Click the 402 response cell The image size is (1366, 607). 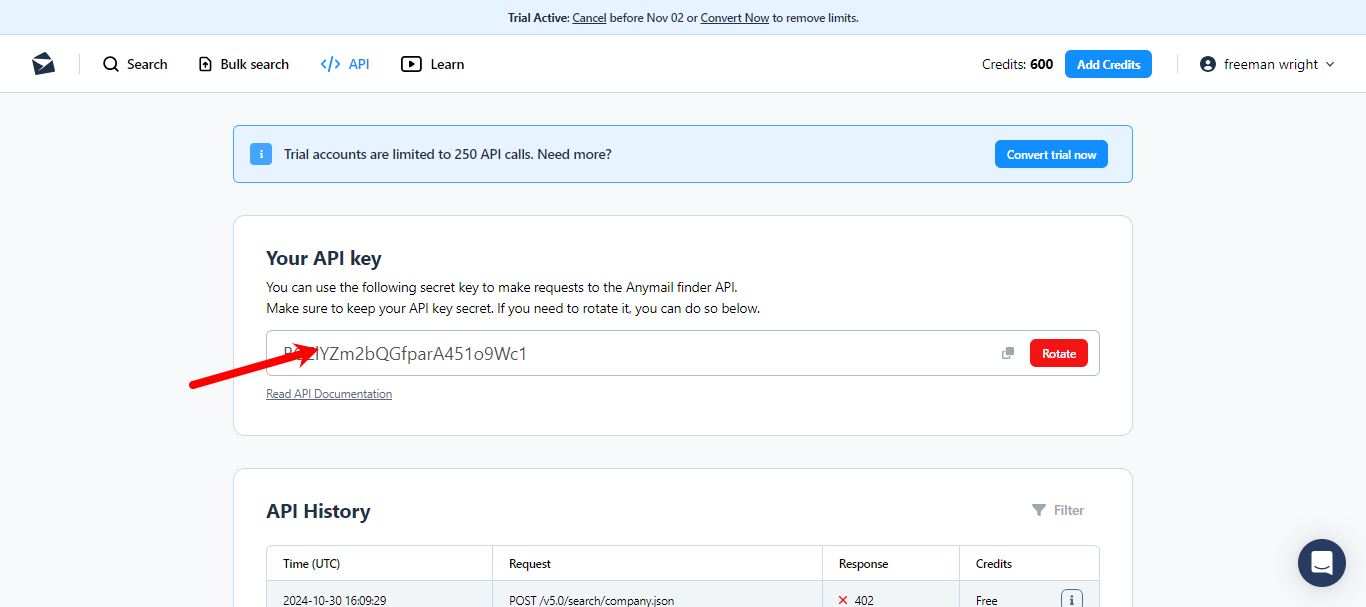[x=890, y=594]
